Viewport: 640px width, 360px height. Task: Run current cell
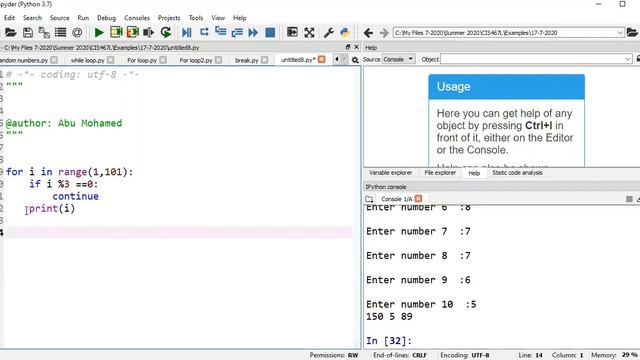pos(116,32)
